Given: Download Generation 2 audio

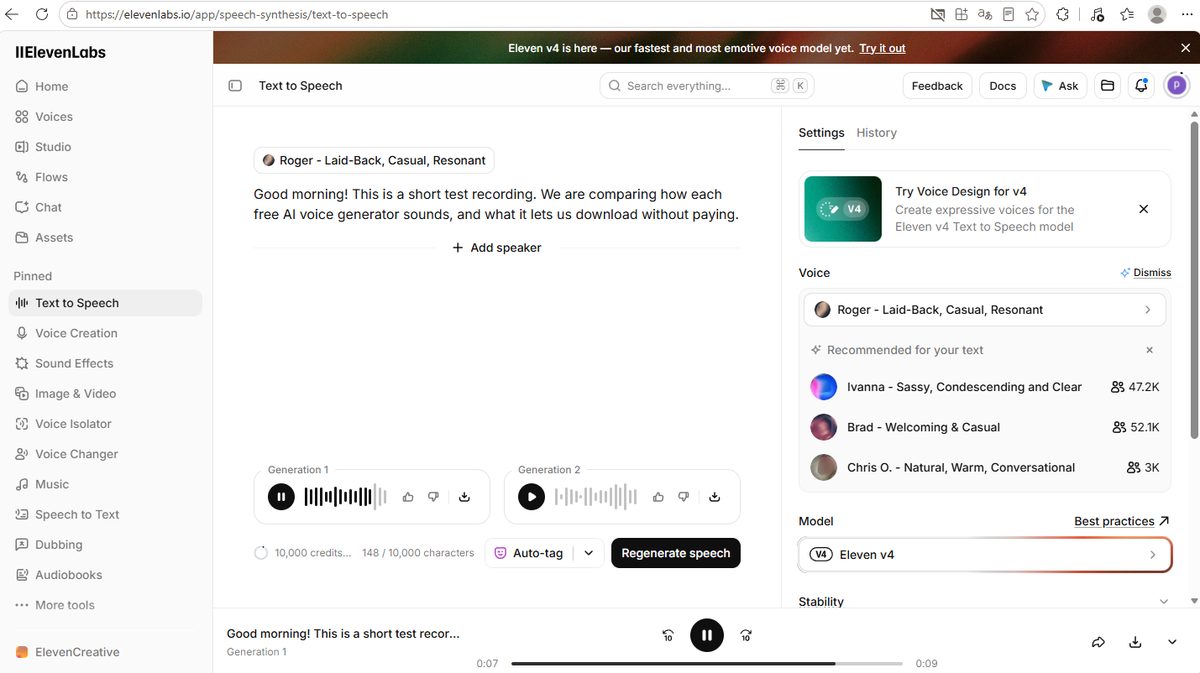Looking at the screenshot, I should click(714, 497).
